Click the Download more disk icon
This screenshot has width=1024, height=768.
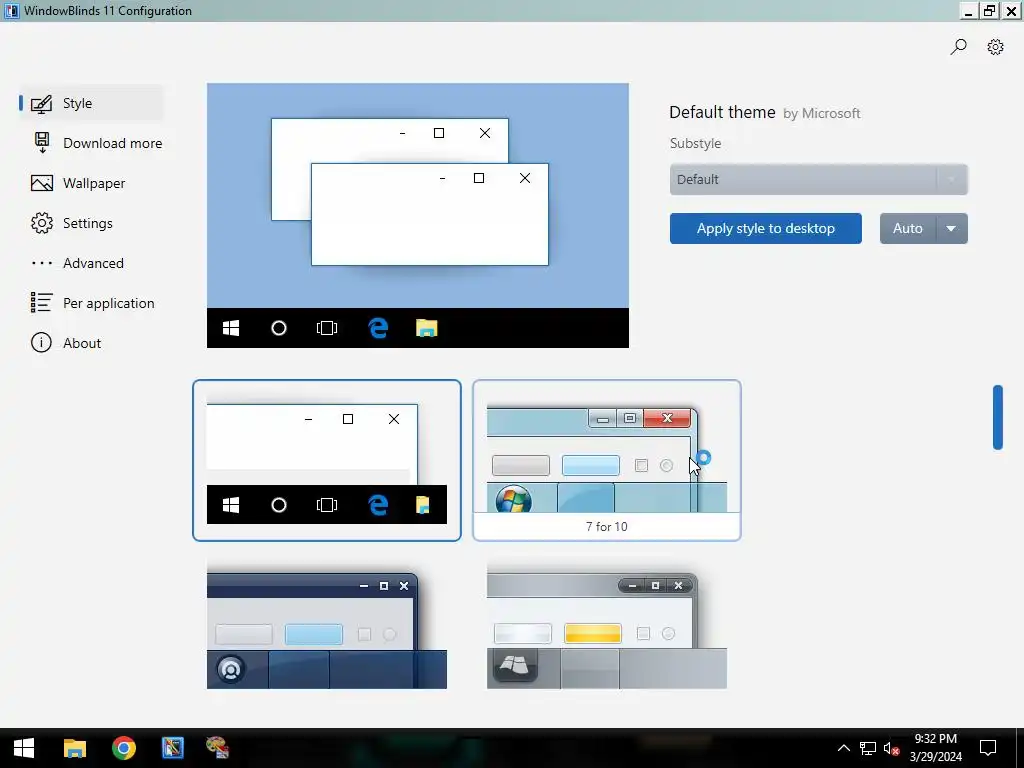point(42,142)
